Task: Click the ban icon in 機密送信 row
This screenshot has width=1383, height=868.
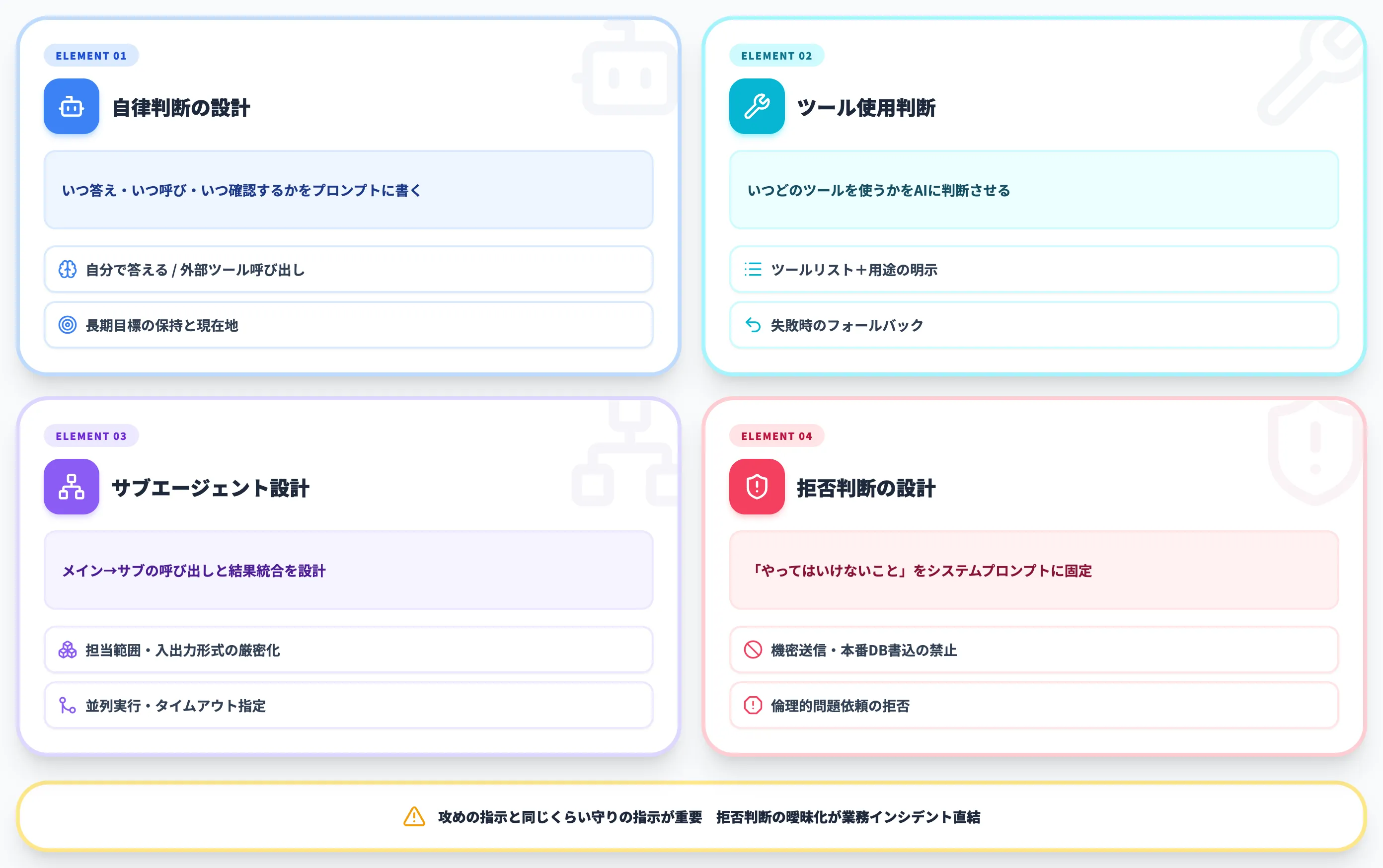Action: [x=753, y=650]
